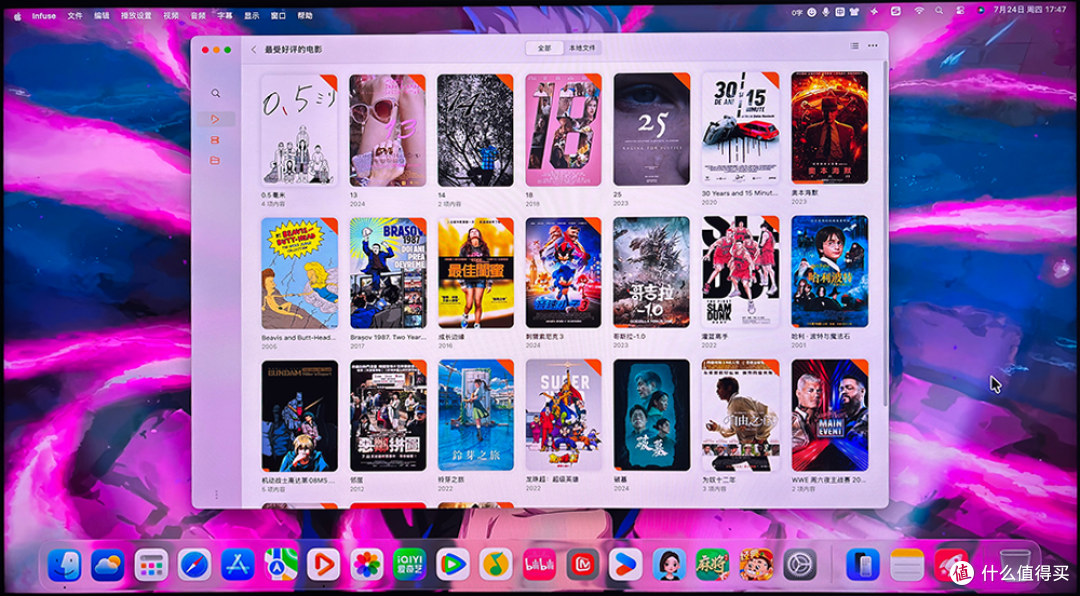Go back from 最受好评的电影

pos(253,50)
